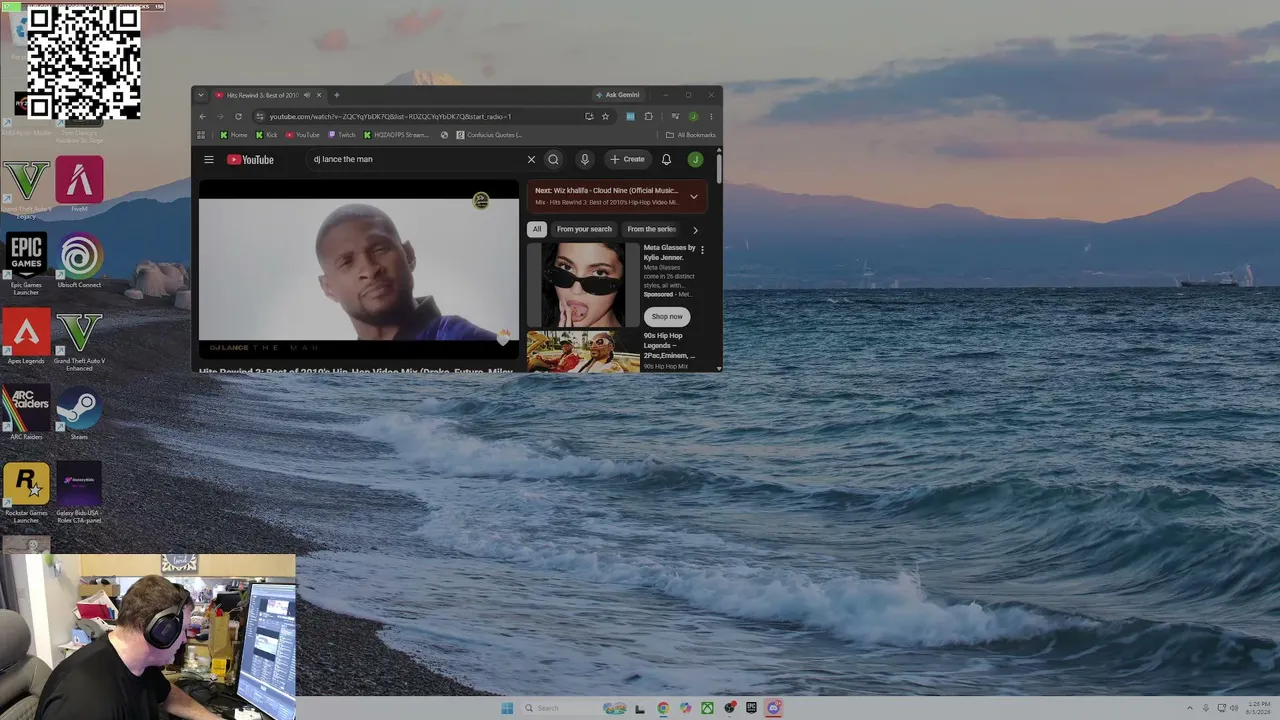Open Discord from the taskbar

coord(773,708)
